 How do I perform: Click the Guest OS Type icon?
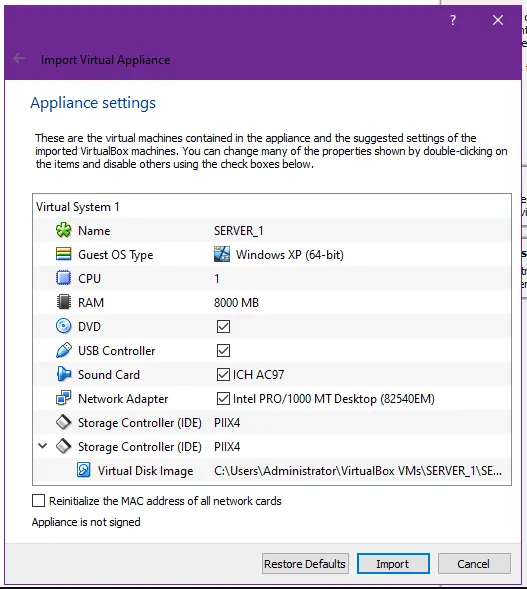pyautogui.click(x=63, y=254)
